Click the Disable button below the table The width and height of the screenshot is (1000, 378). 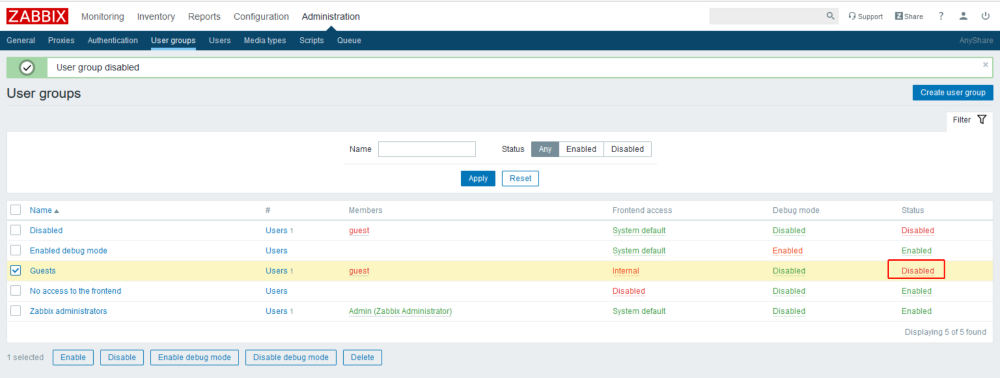point(122,358)
